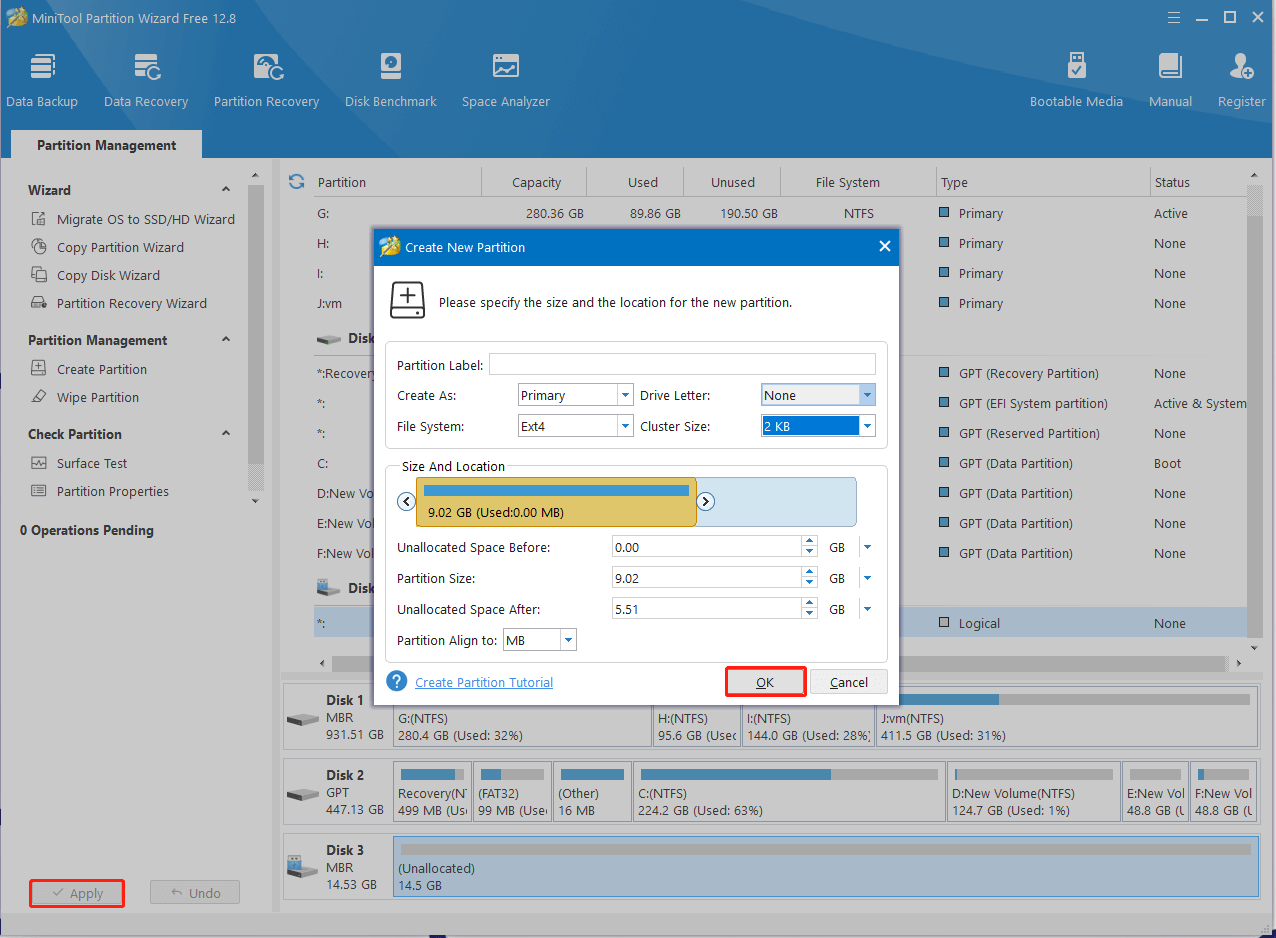This screenshot has width=1276, height=938.
Task: Collapse the Partition Management sidebar section
Action: tap(226, 340)
